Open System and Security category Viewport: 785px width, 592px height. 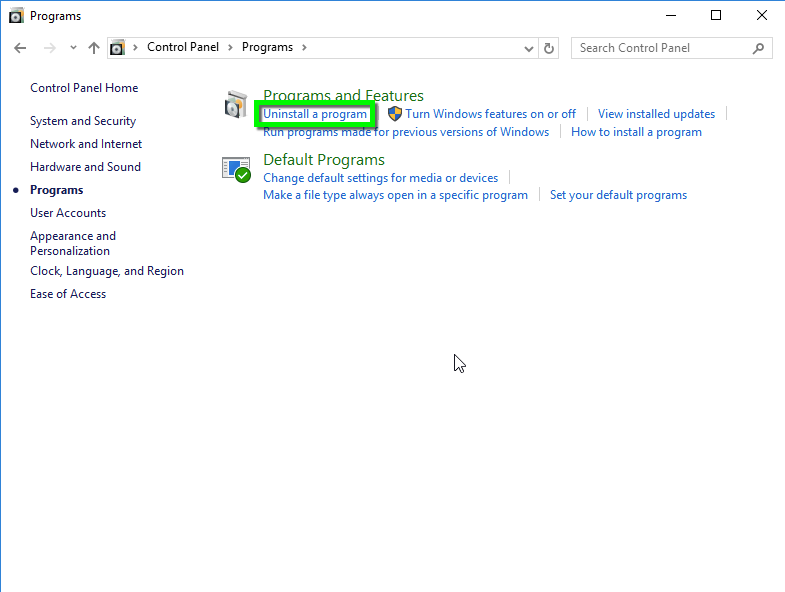83,121
